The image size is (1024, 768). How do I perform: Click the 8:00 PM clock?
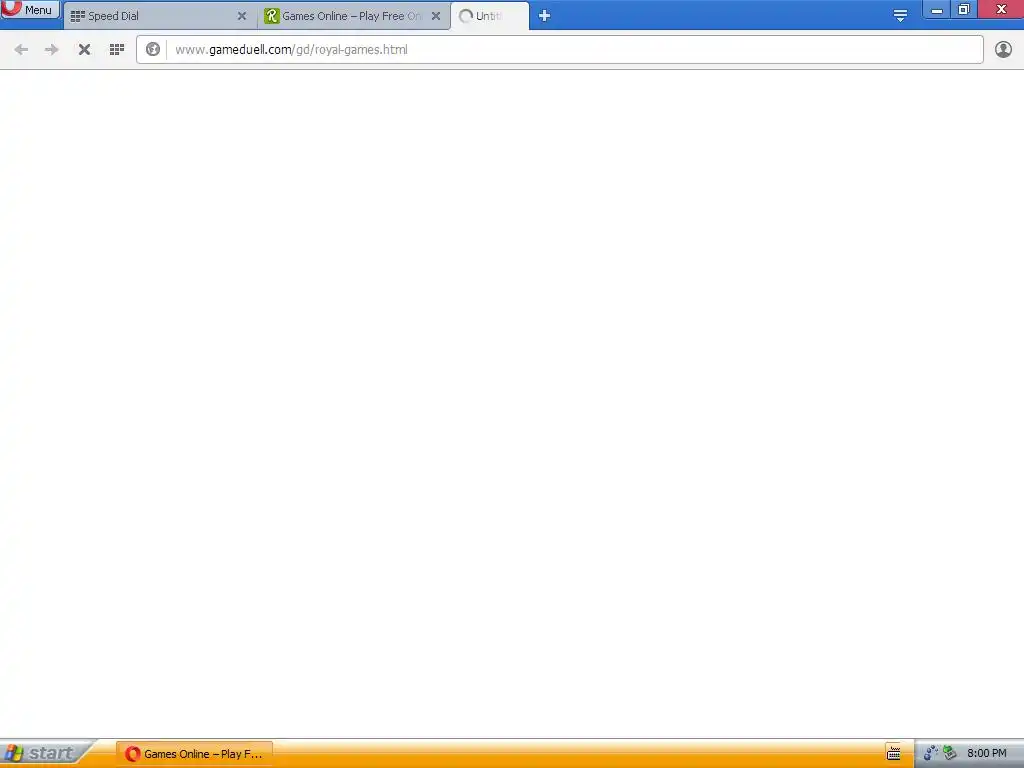pos(987,753)
